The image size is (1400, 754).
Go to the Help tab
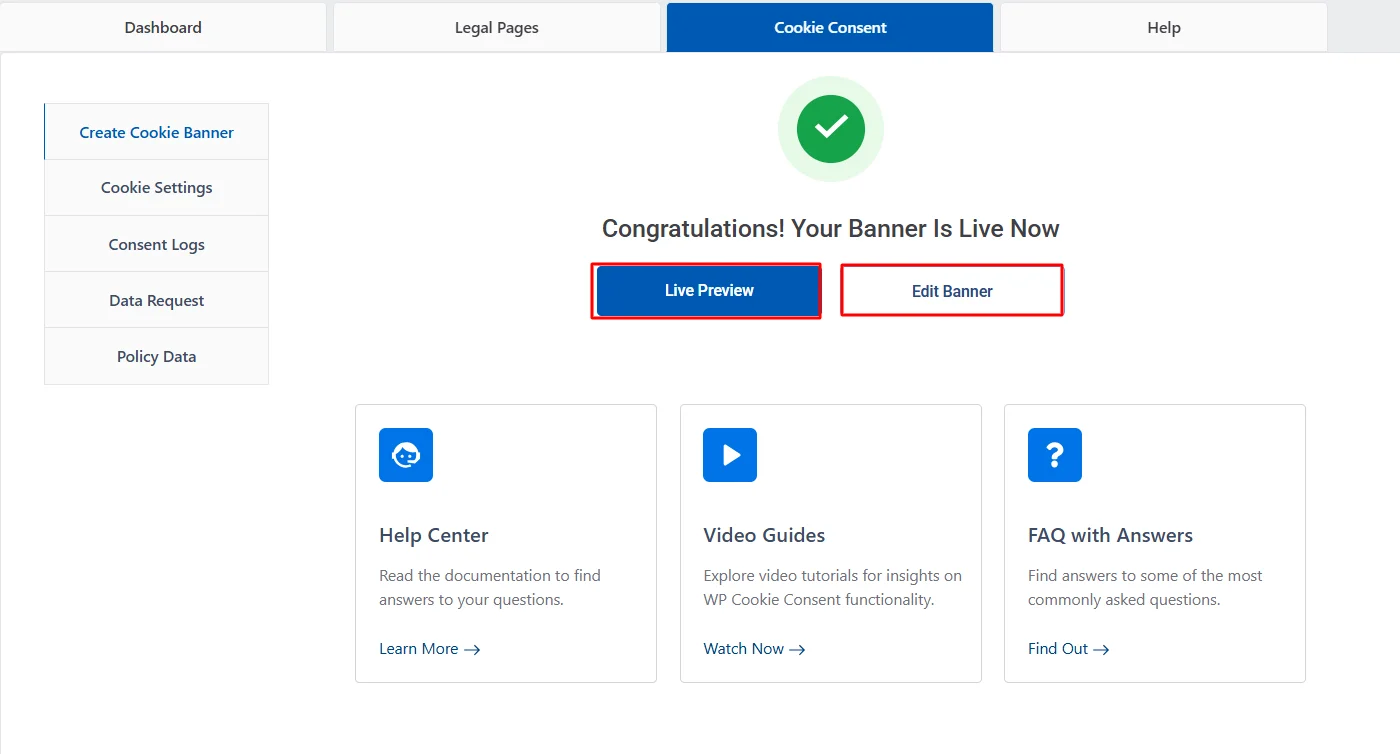1163,28
